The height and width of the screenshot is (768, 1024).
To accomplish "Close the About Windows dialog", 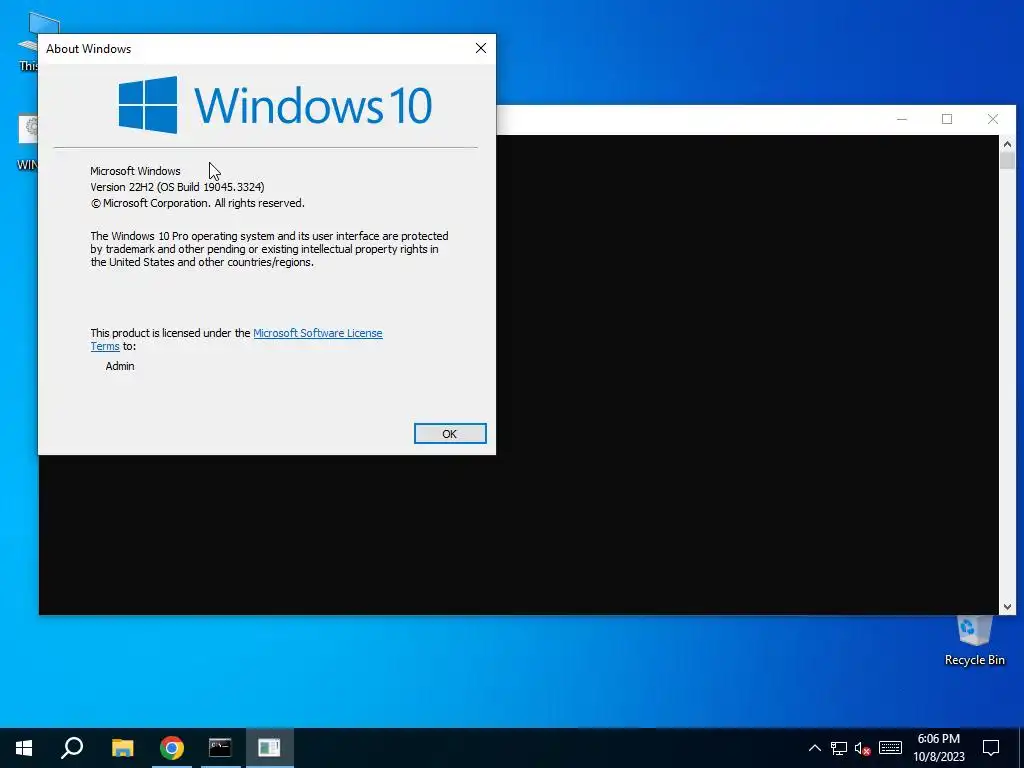I will (x=481, y=48).
